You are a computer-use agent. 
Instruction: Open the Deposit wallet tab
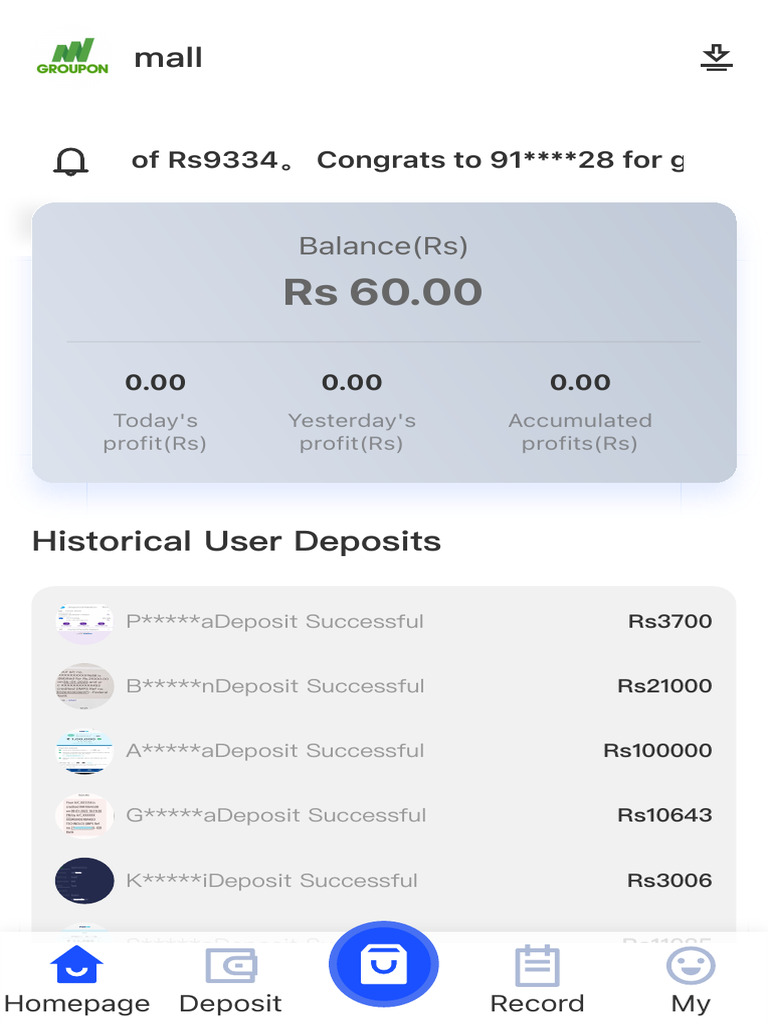pos(231,967)
